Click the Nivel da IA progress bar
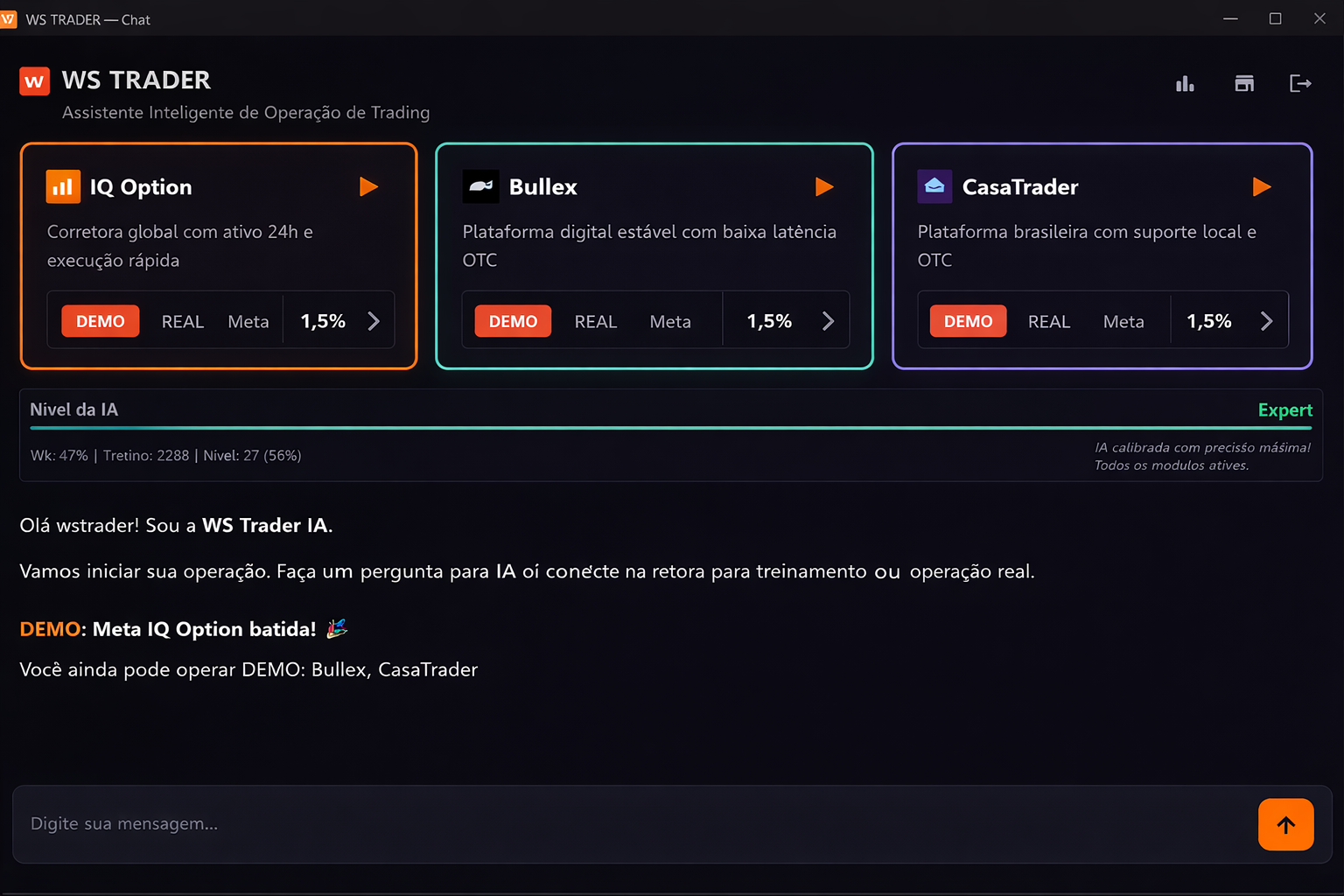This screenshot has height=896, width=1344. [x=671, y=428]
